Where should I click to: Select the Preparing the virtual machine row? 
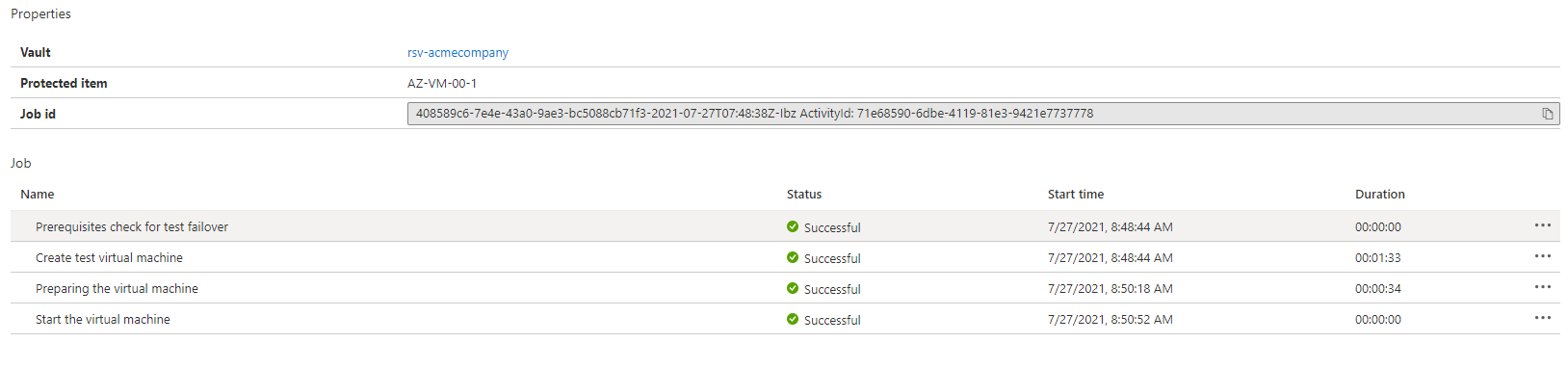coord(785,288)
